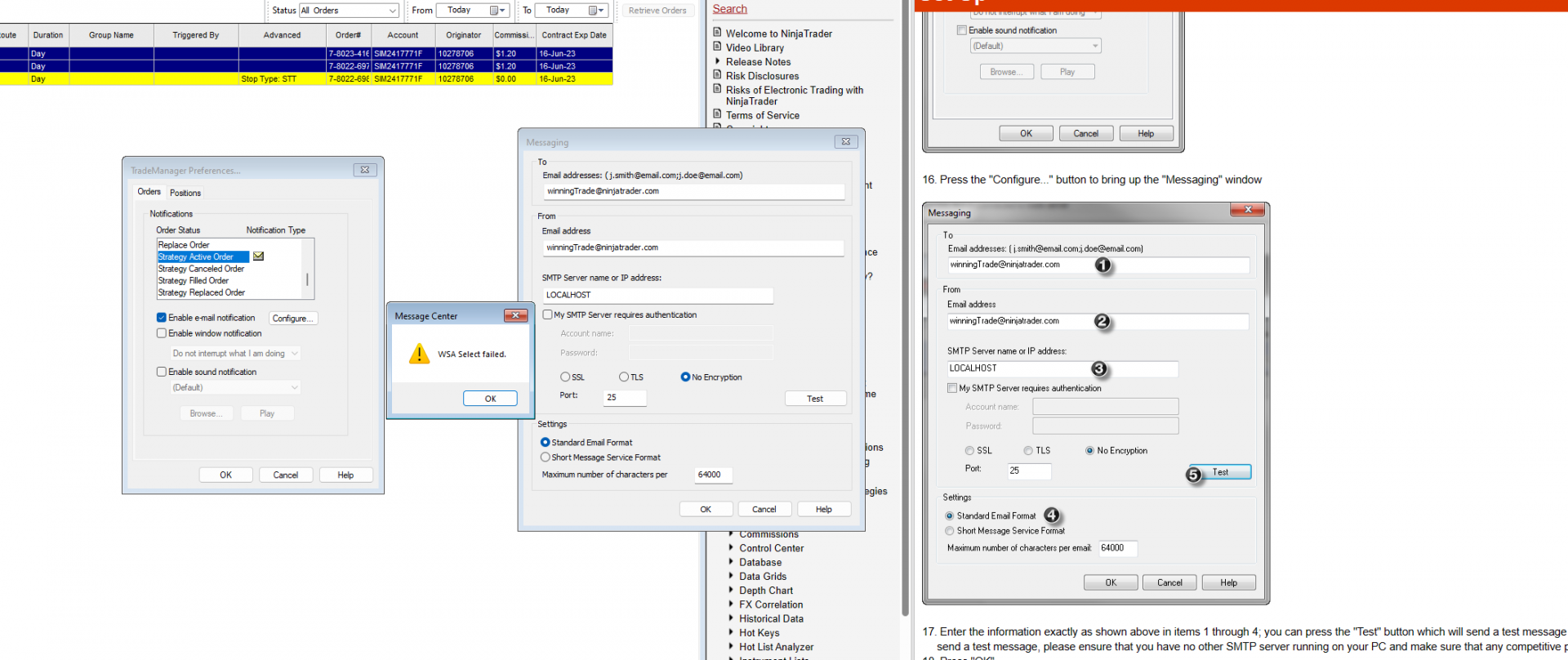
Task: Select Strategy Replaced Order in the list
Action: pyautogui.click(x=202, y=292)
